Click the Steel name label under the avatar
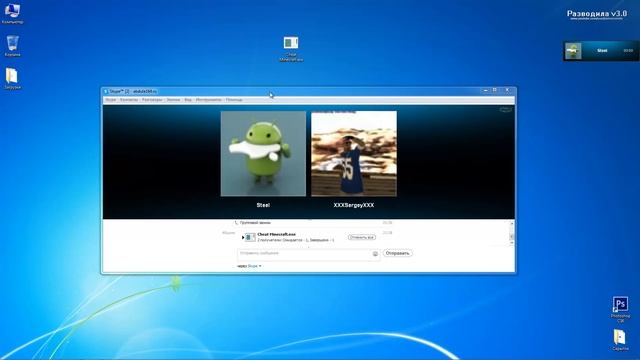Image resolution: width=640 pixels, height=360 pixels. pos(263,205)
